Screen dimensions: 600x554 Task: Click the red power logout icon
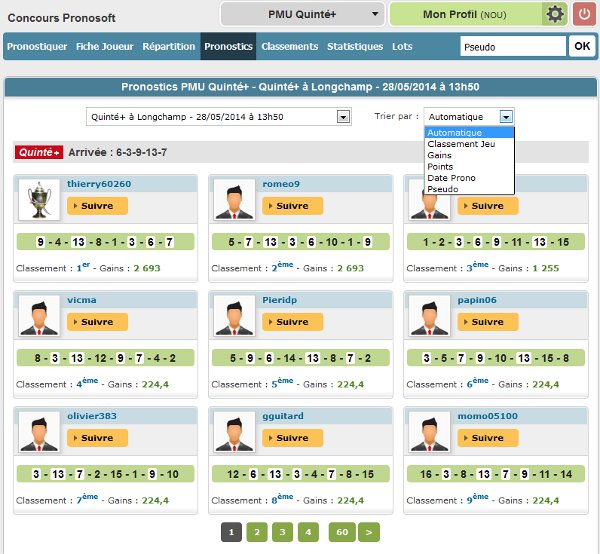(x=584, y=14)
